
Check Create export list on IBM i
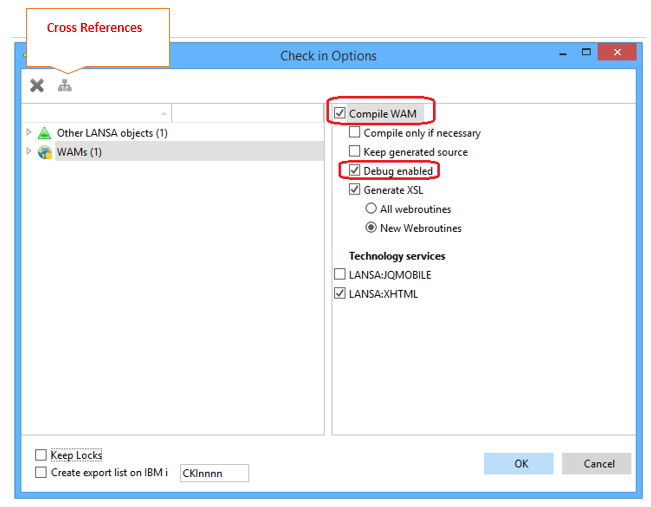coord(41,473)
